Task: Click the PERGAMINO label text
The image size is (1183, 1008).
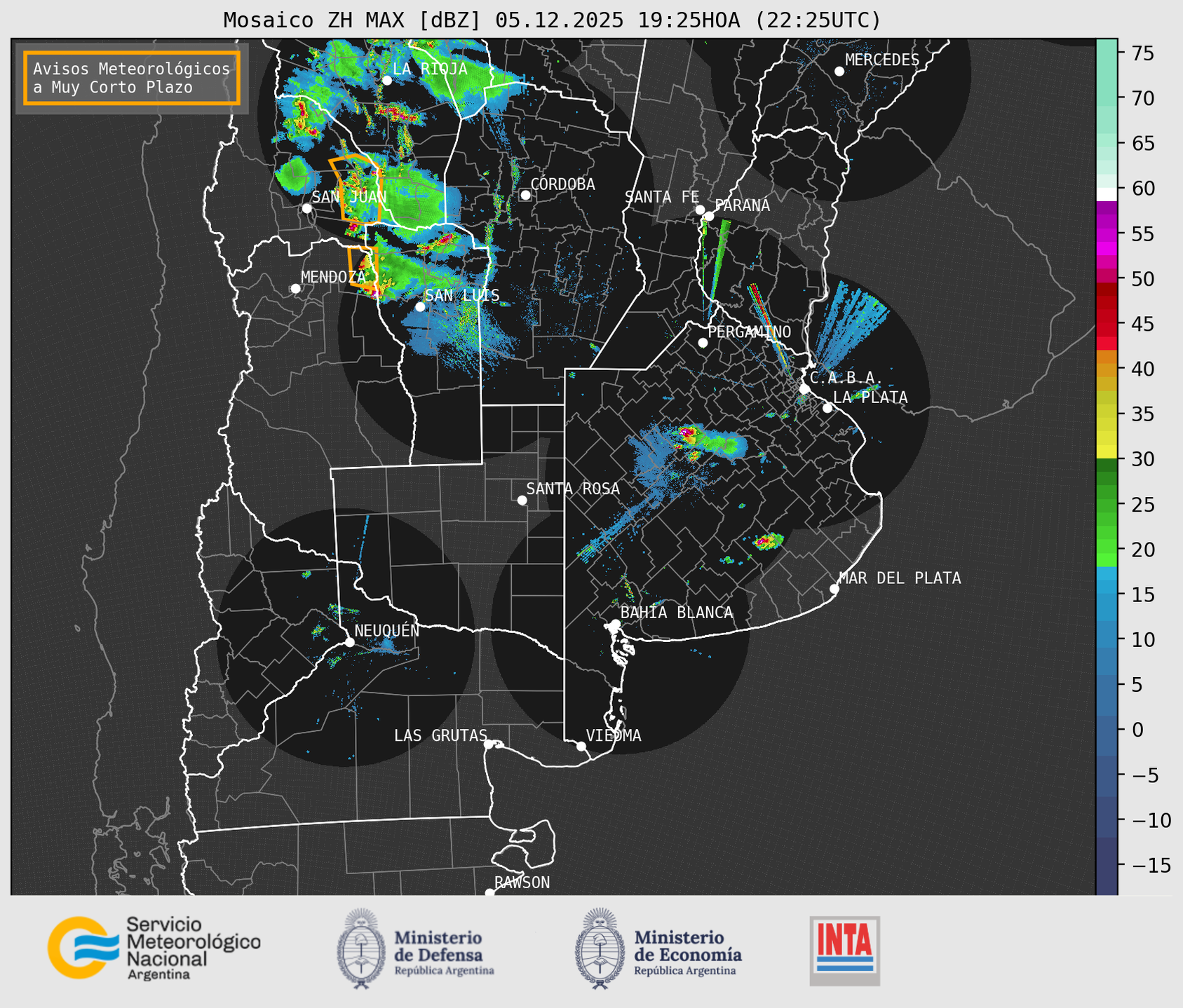Action: coord(750,332)
